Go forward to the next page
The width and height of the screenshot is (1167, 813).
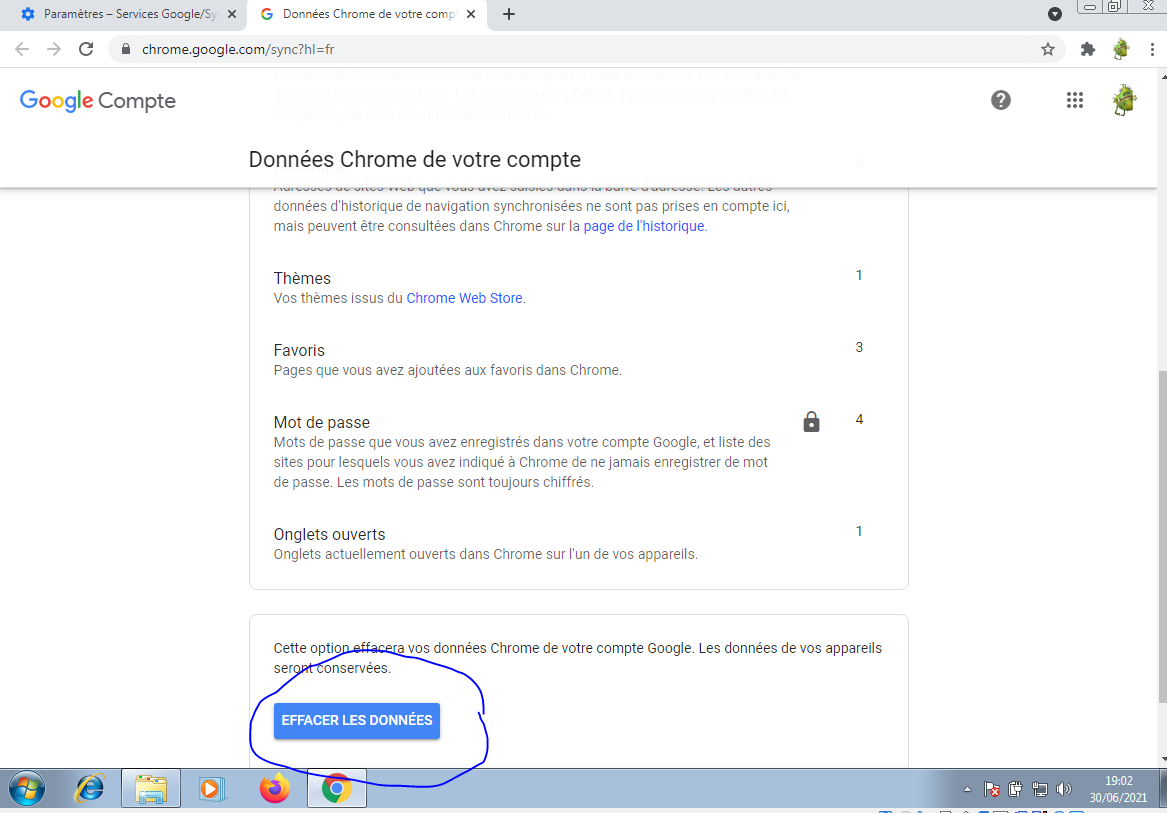click(54, 49)
